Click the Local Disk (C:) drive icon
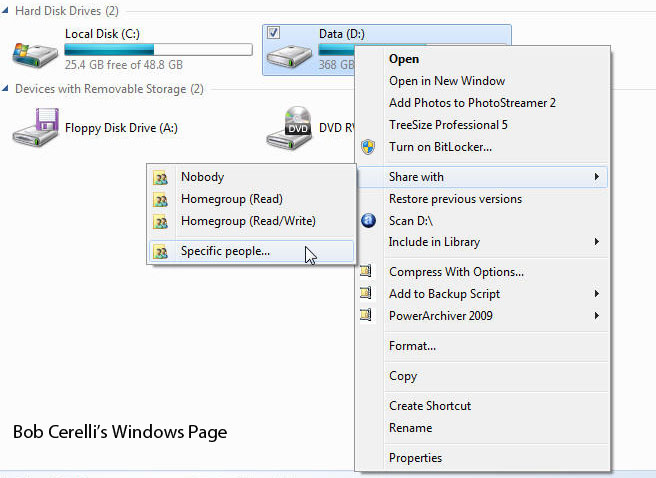Screen dimensions: 656x478 [35, 54]
